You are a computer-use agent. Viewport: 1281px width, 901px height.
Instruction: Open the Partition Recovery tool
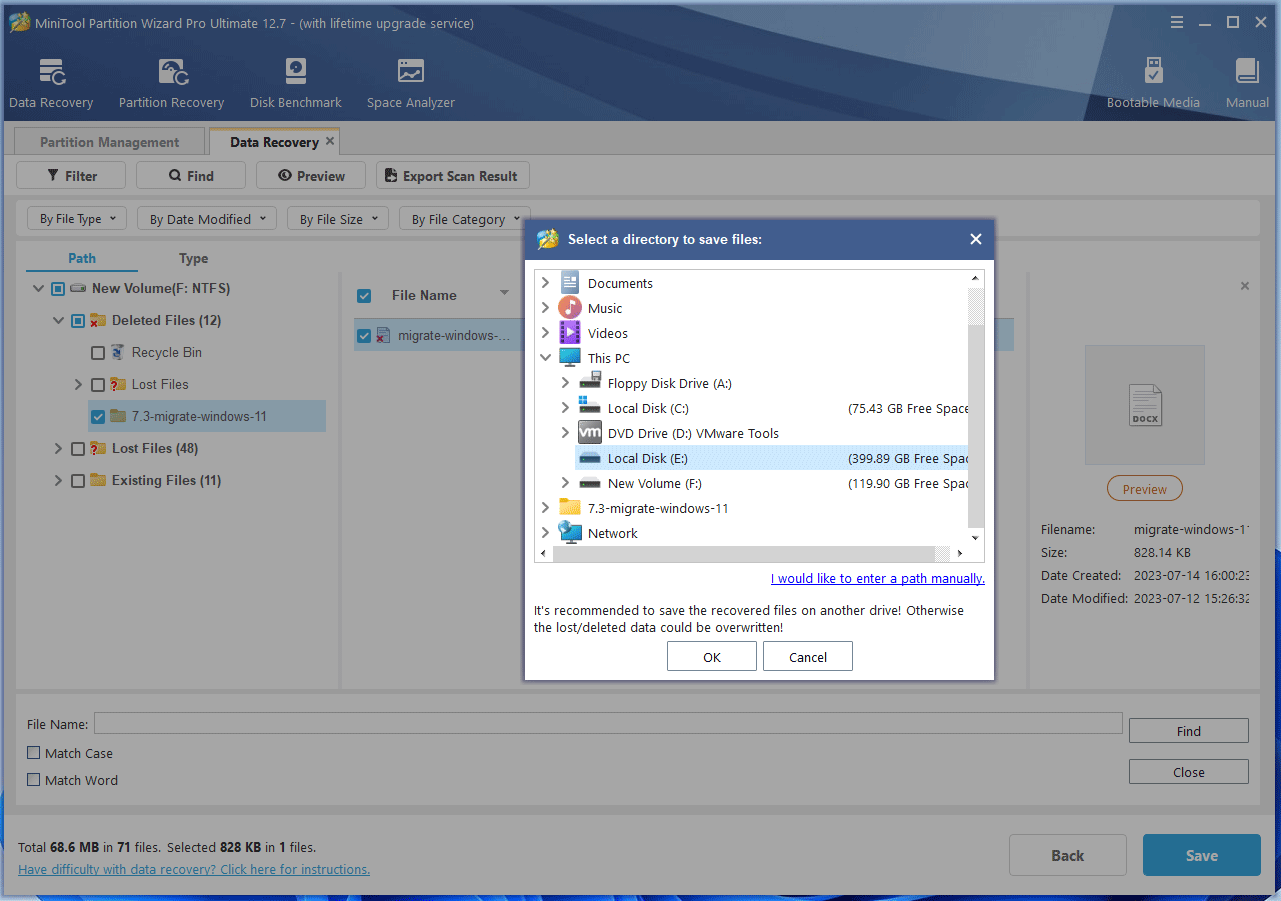[x=171, y=83]
